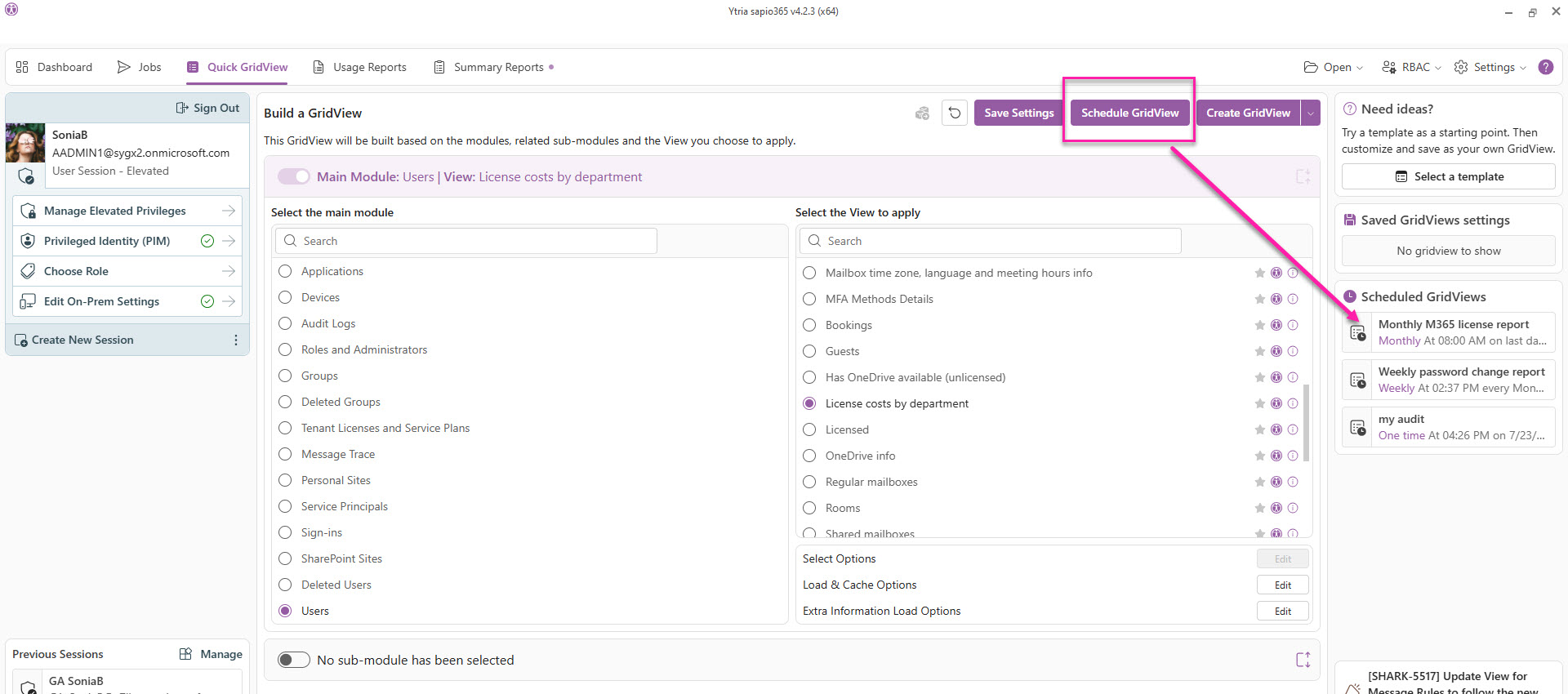Select the Licensed view radio button
Viewport: 1568px width, 694px height.
tap(809, 429)
